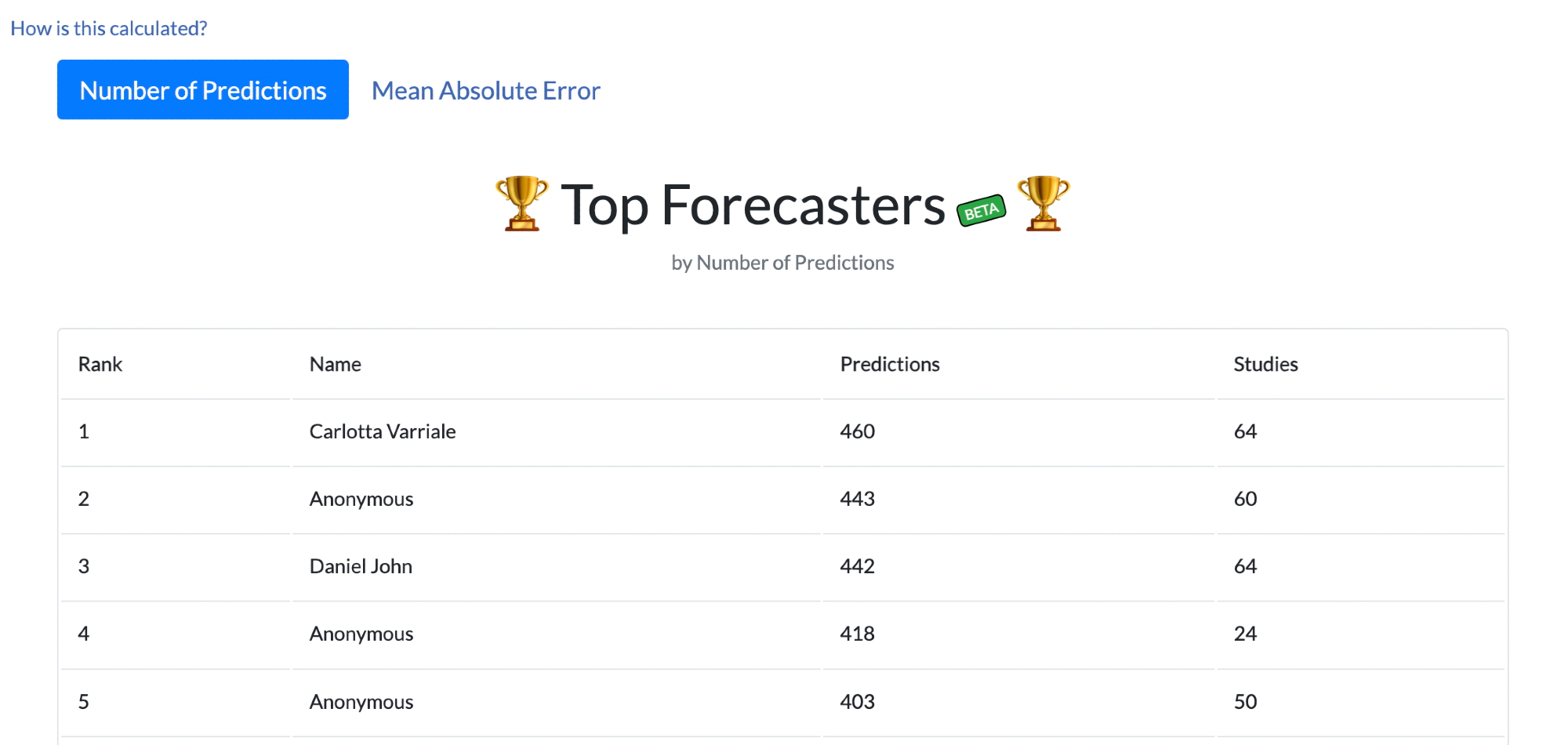Screen dimensions: 1568x745
Task: Click the rank 4 Anonymous entry
Action: coord(361,634)
